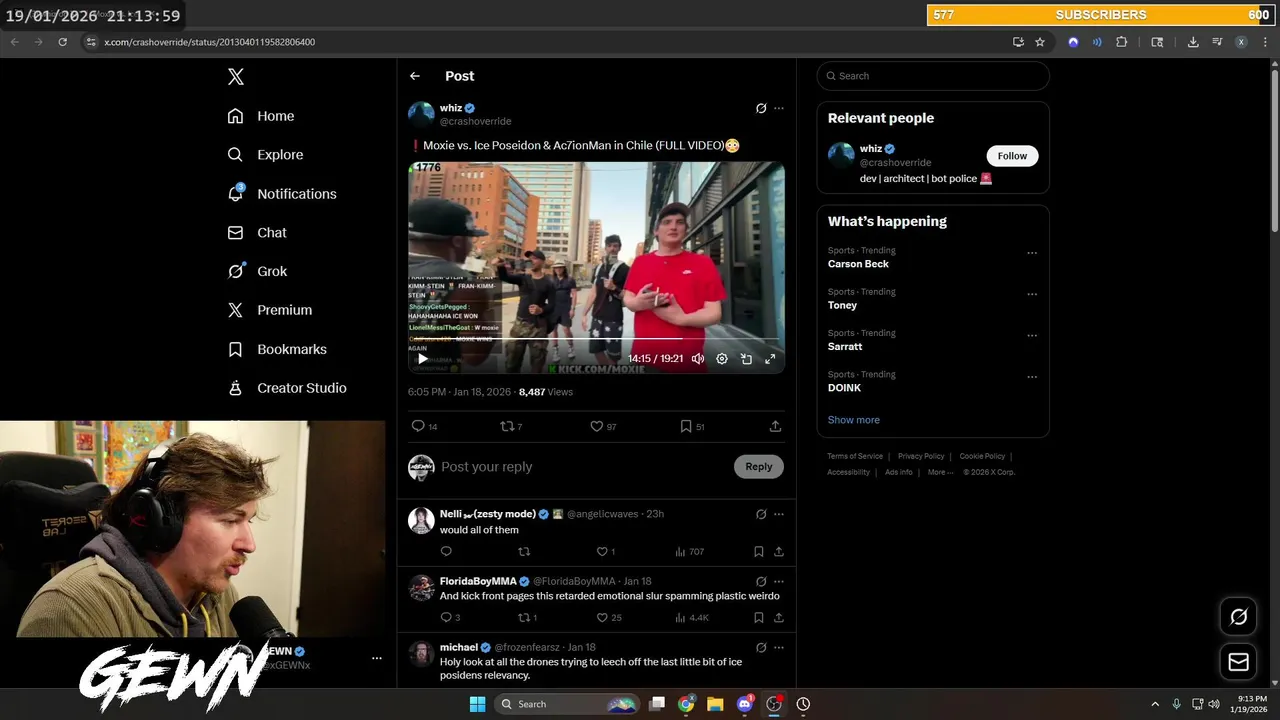Open video settings gear
The height and width of the screenshot is (720, 1280).
[722, 358]
